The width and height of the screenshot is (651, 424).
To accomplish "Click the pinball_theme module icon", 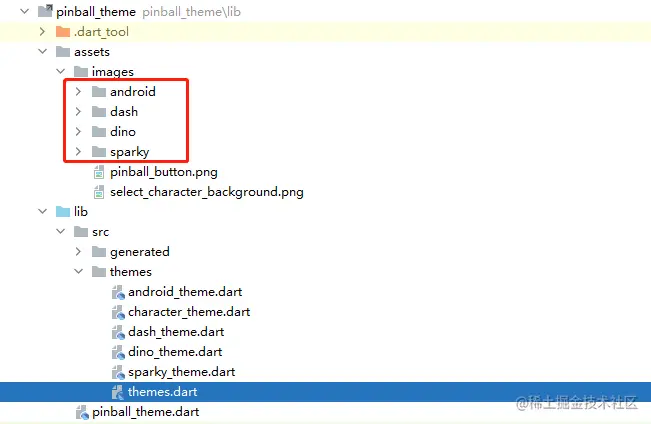I will pos(45,11).
